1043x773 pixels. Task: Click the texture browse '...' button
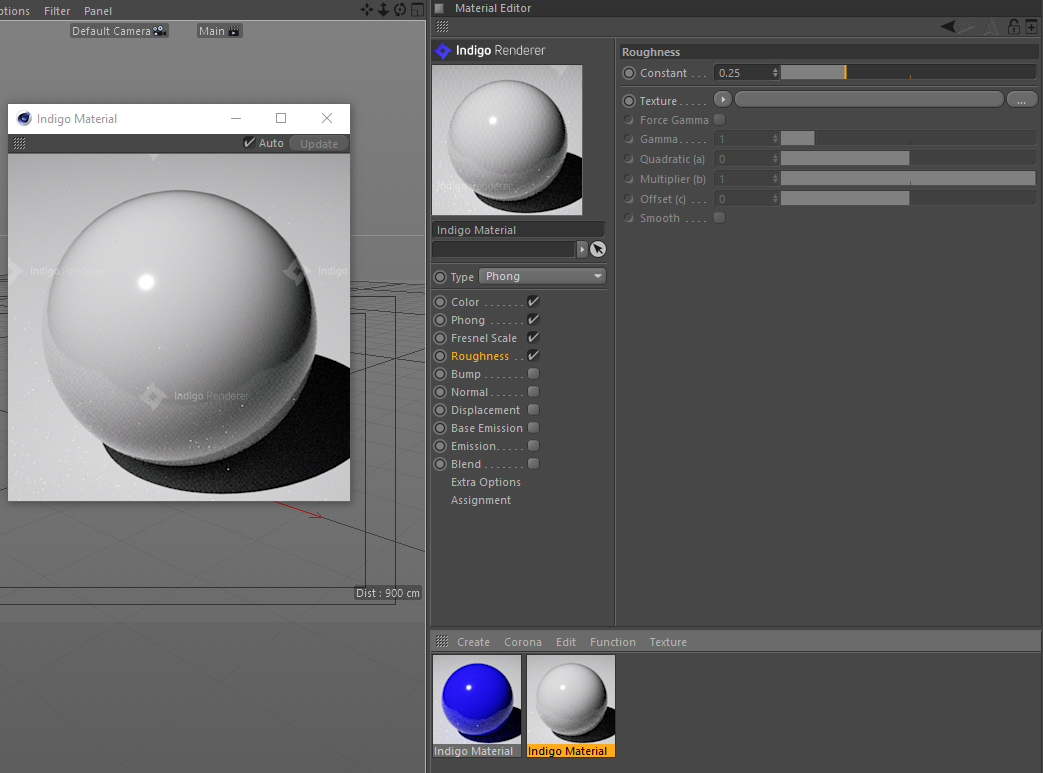(x=1021, y=100)
